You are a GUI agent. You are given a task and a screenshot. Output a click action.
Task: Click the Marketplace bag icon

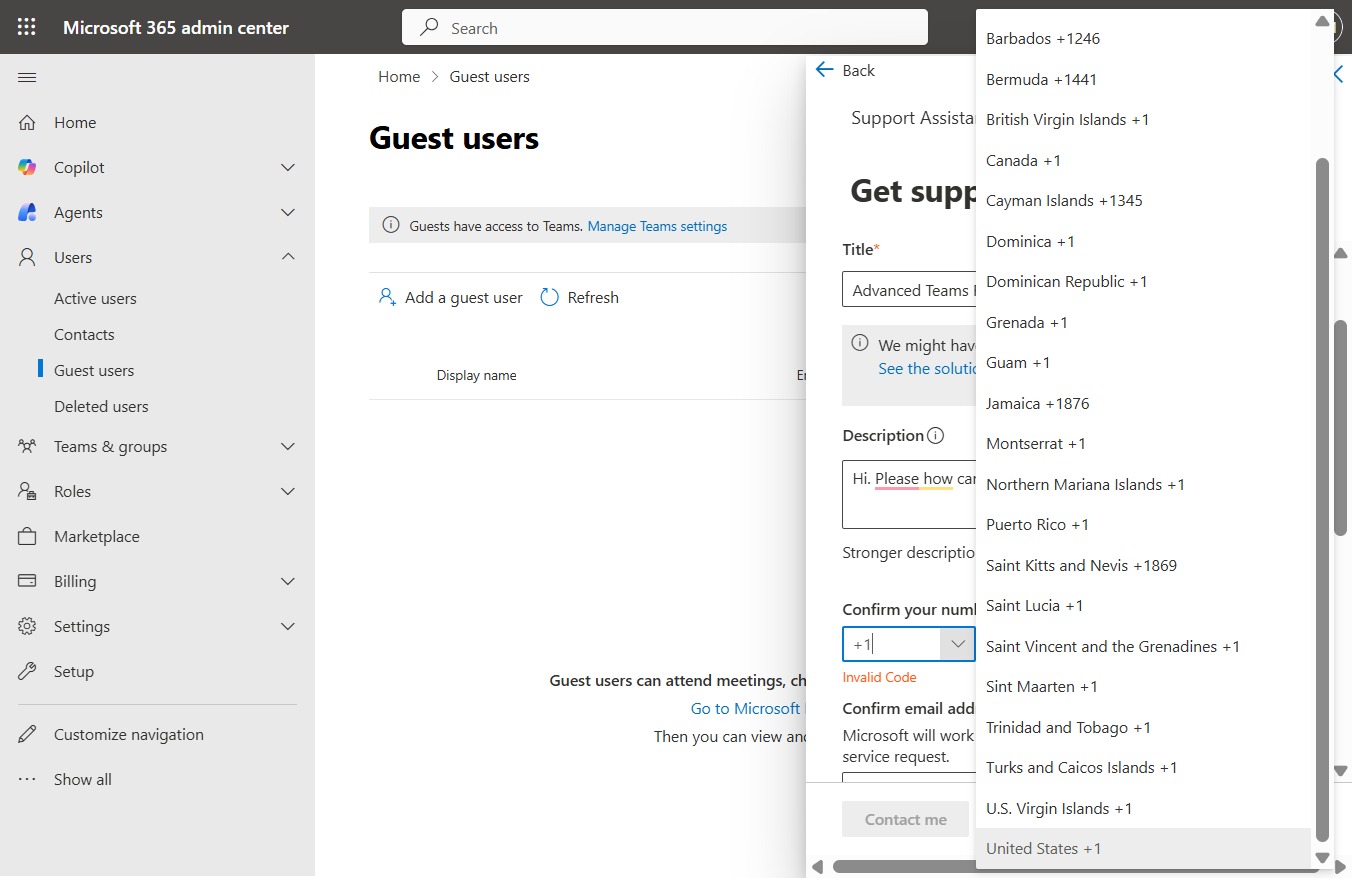point(27,536)
